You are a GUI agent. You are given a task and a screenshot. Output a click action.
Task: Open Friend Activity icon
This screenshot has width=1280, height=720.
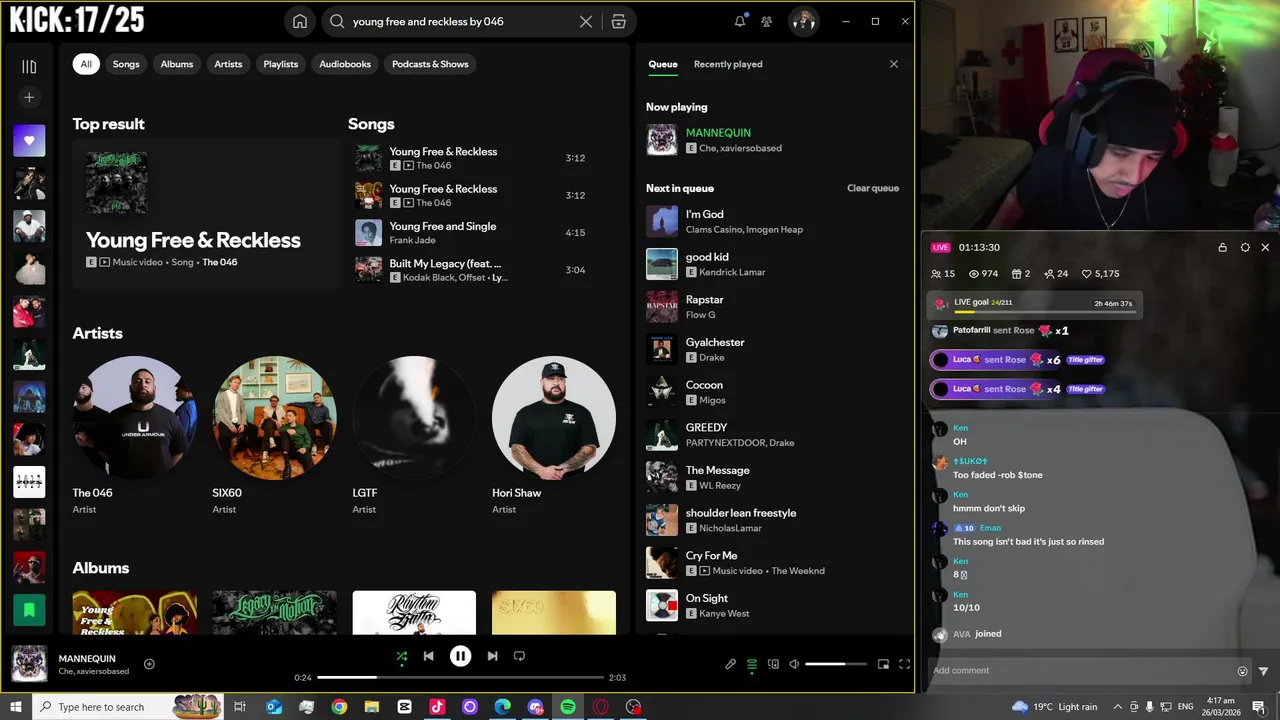pyautogui.click(x=767, y=21)
